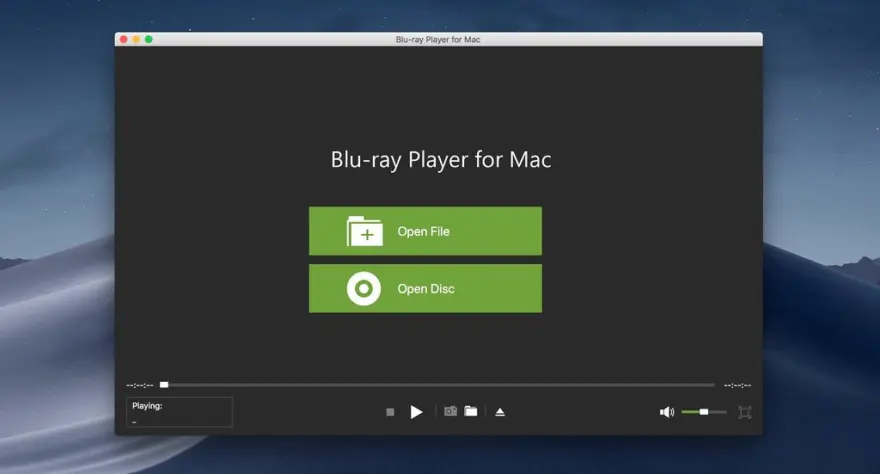This screenshot has height=474, width=880.
Task: Open the folder icon in control bar
Action: click(x=471, y=412)
